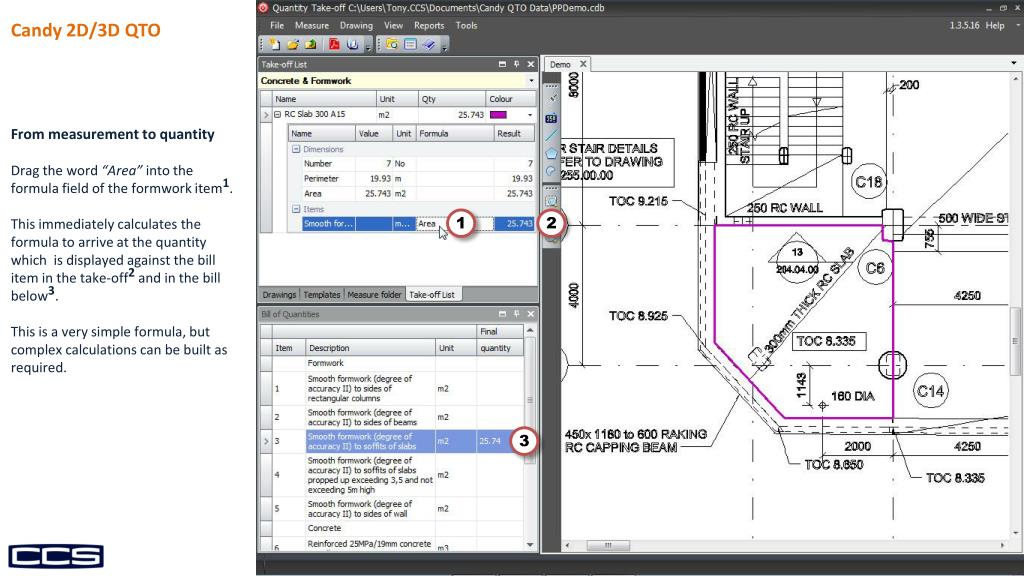Click the Bill of Quantities scroll down arrow
The width and height of the screenshot is (1024, 576).
(x=530, y=545)
